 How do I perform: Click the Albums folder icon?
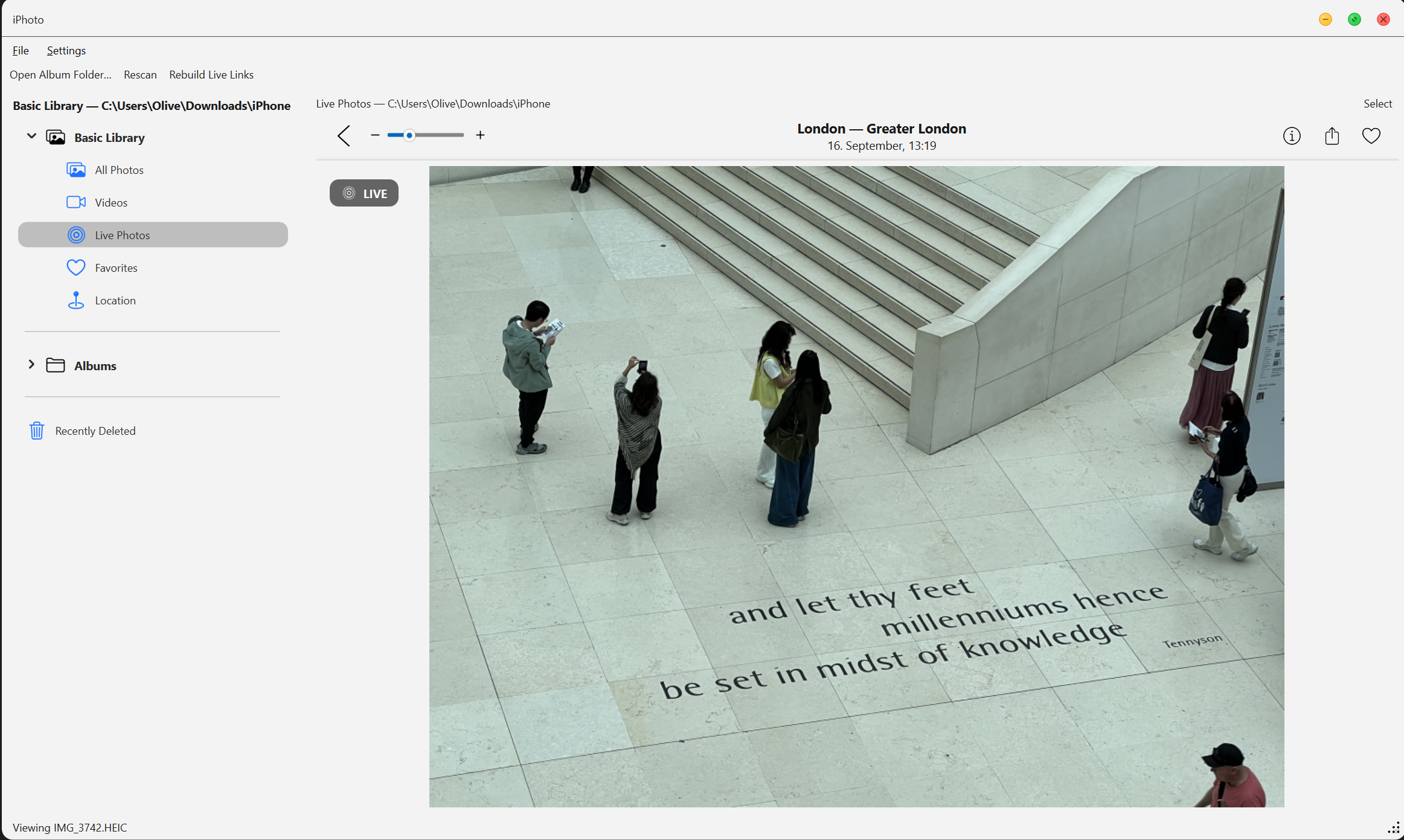tap(56, 365)
